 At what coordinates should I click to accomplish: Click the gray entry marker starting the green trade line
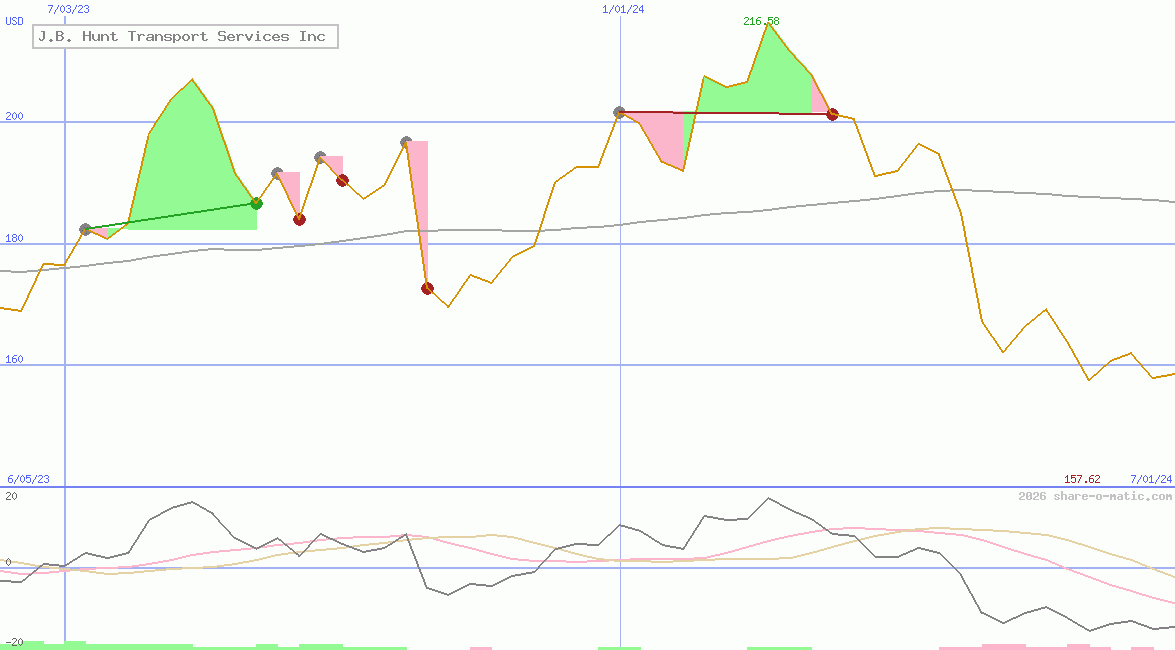coord(85,229)
